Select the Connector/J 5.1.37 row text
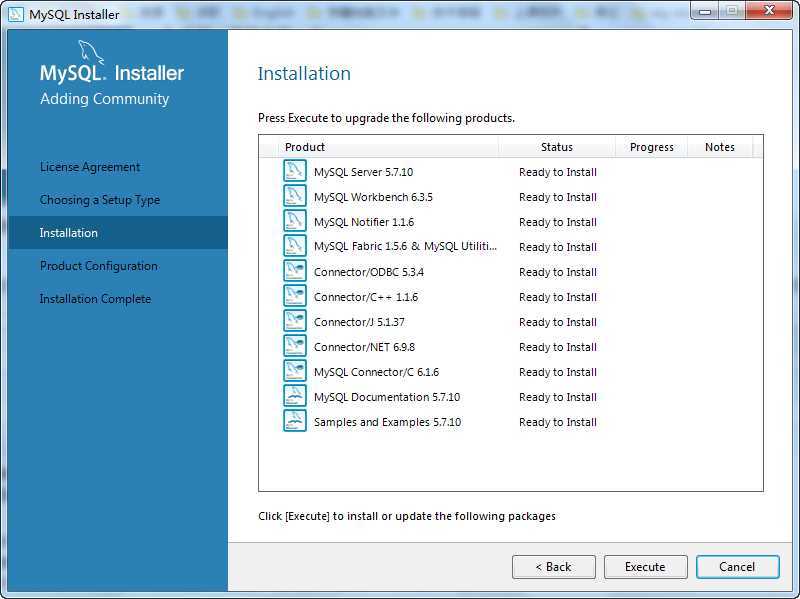The width and height of the screenshot is (800, 599). click(x=359, y=322)
